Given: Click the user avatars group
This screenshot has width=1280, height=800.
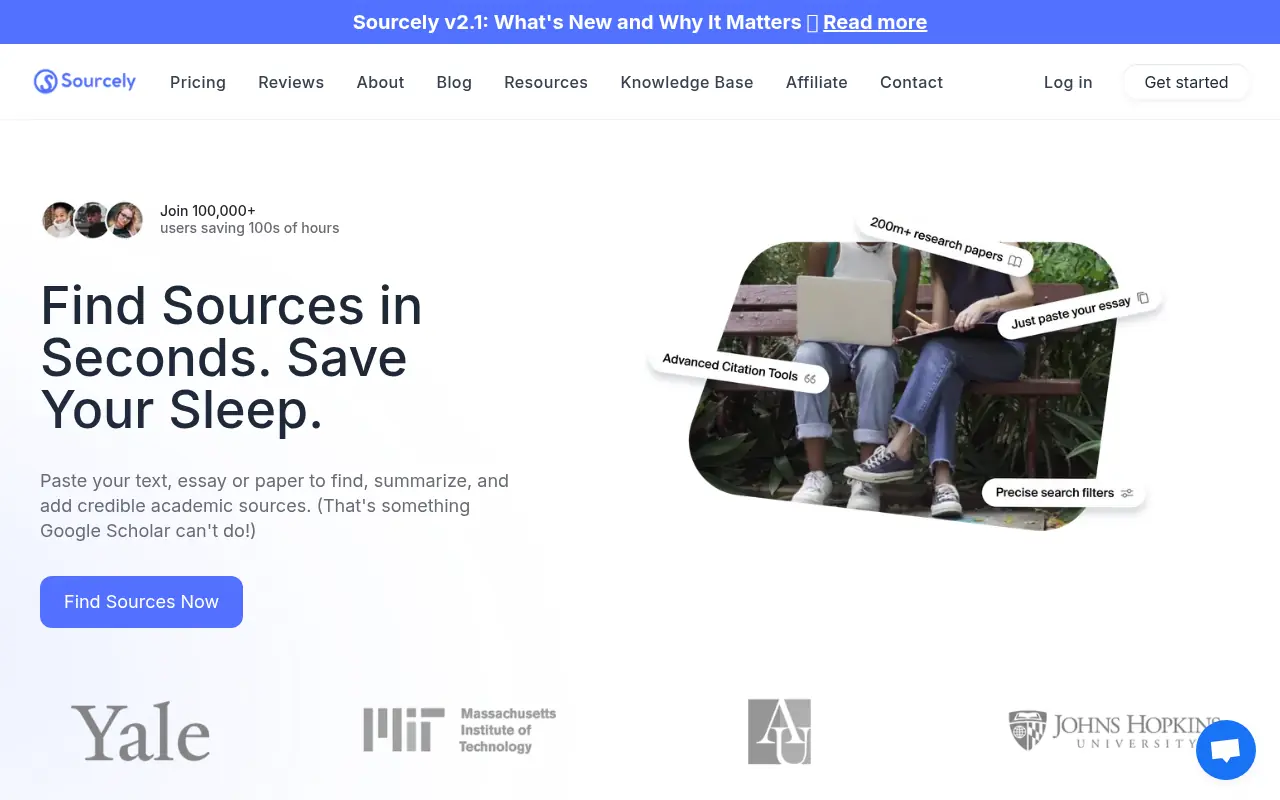Looking at the screenshot, I should click(93, 220).
